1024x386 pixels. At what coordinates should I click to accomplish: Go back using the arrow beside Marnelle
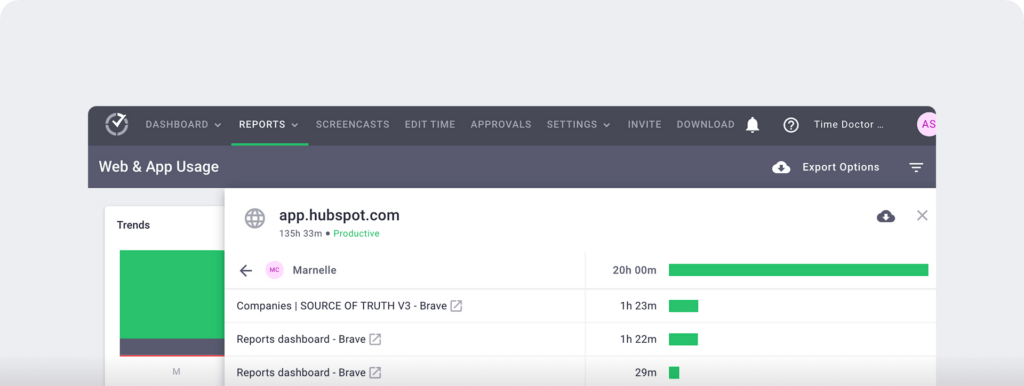click(246, 270)
